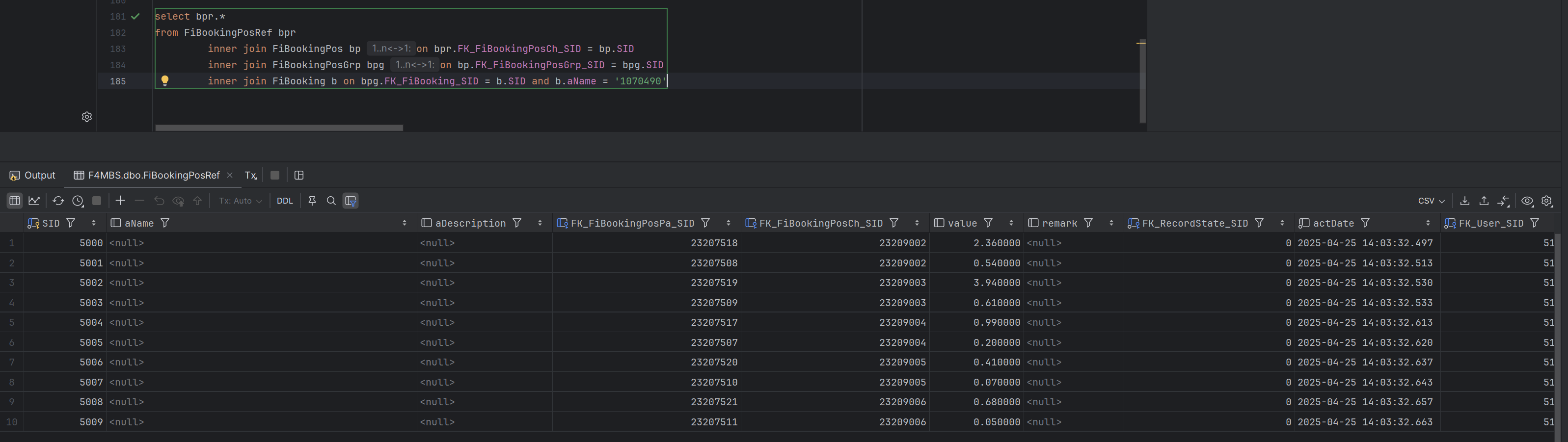
Task: Open the grid search magnifier
Action: click(x=331, y=201)
